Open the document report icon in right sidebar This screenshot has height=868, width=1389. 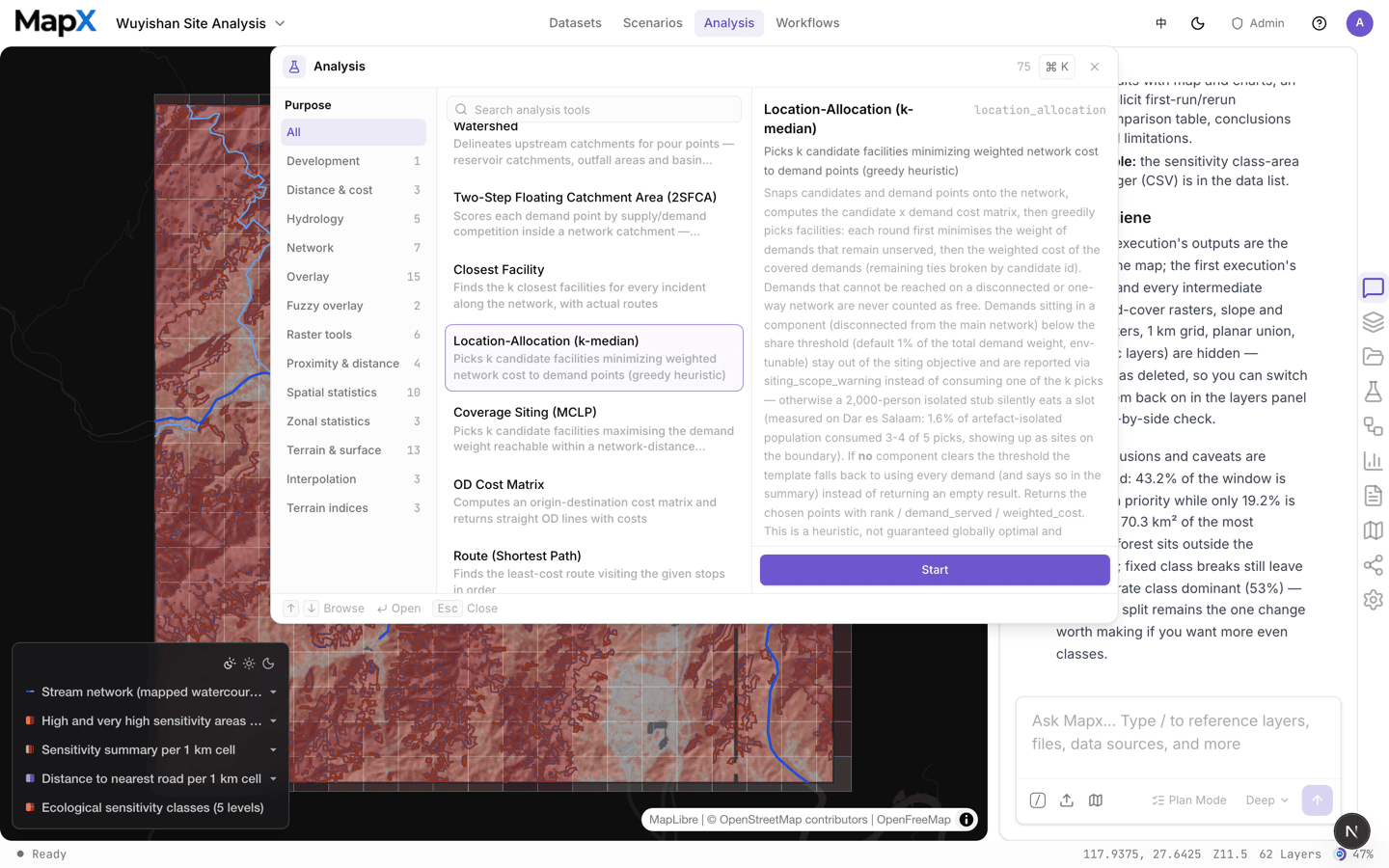pyautogui.click(x=1373, y=496)
